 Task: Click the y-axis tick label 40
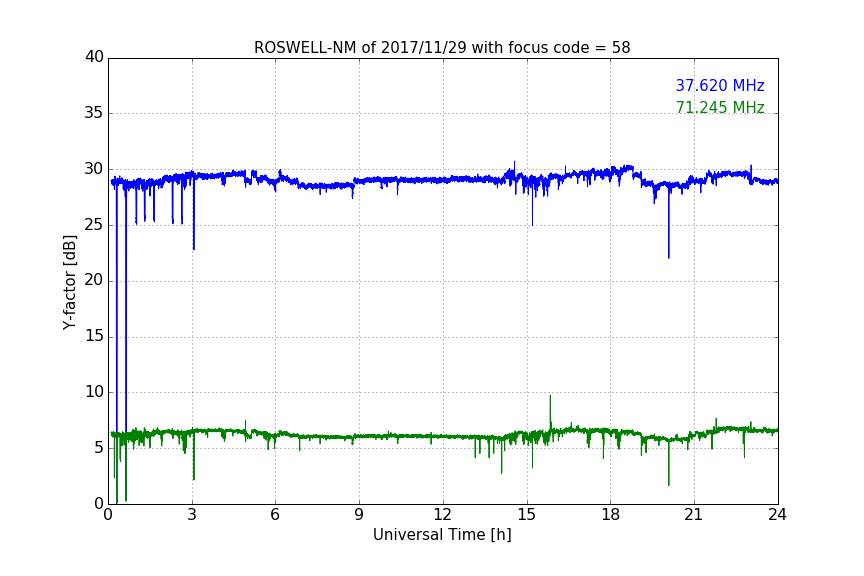pyautogui.click(x=94, y=57)
